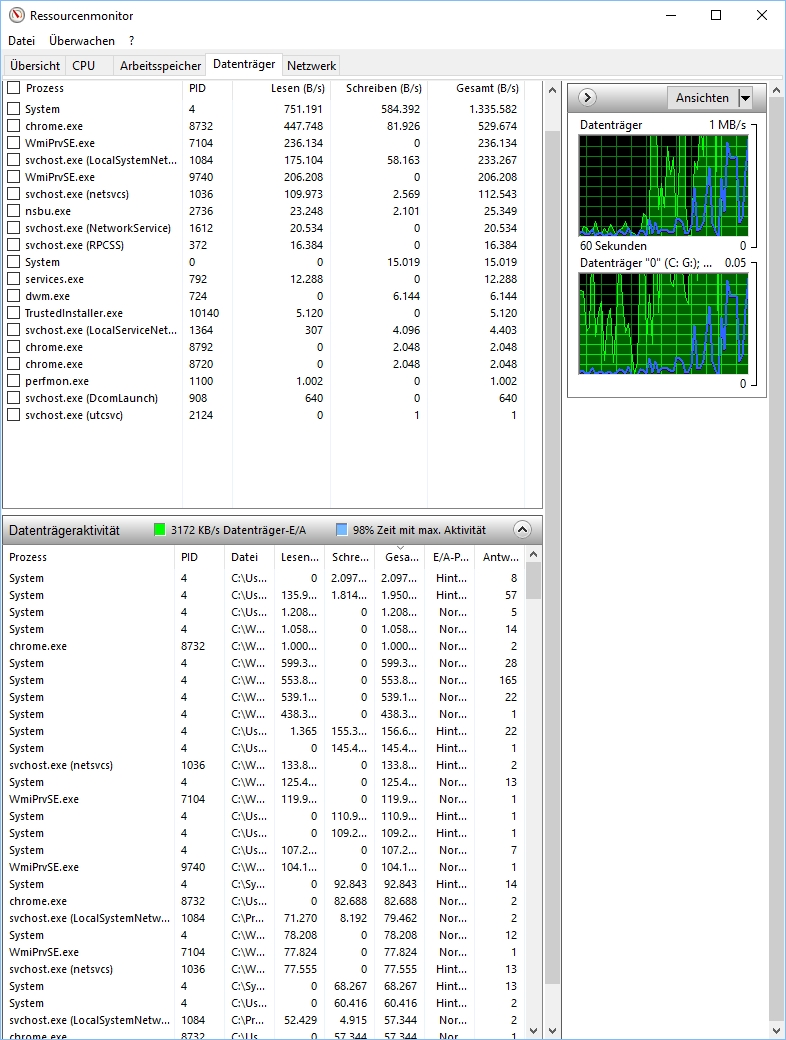This screenshot has width=786, height=1040.
Task: Open the Überwachen menu
Action: tap(82, 40)
